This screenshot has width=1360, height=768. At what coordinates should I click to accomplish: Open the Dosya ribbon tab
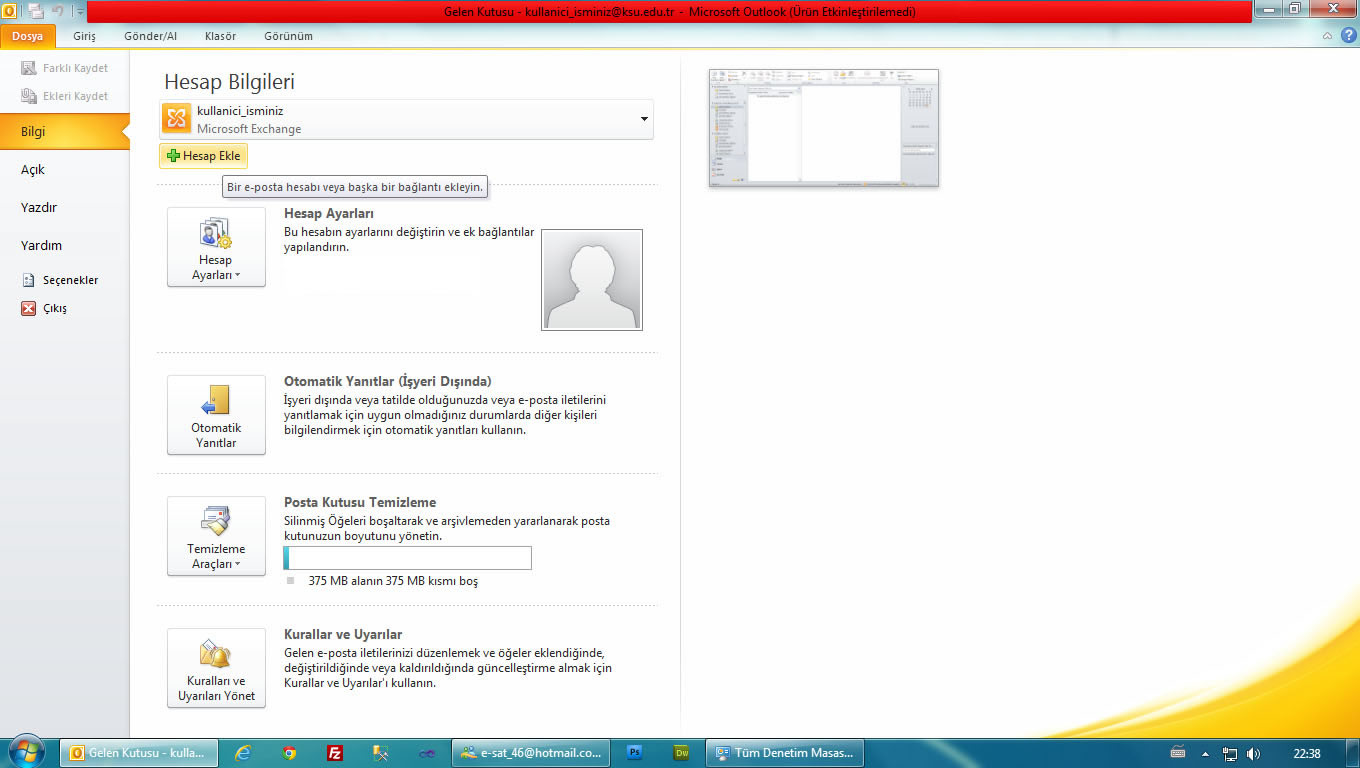click(x=27, y=36)
